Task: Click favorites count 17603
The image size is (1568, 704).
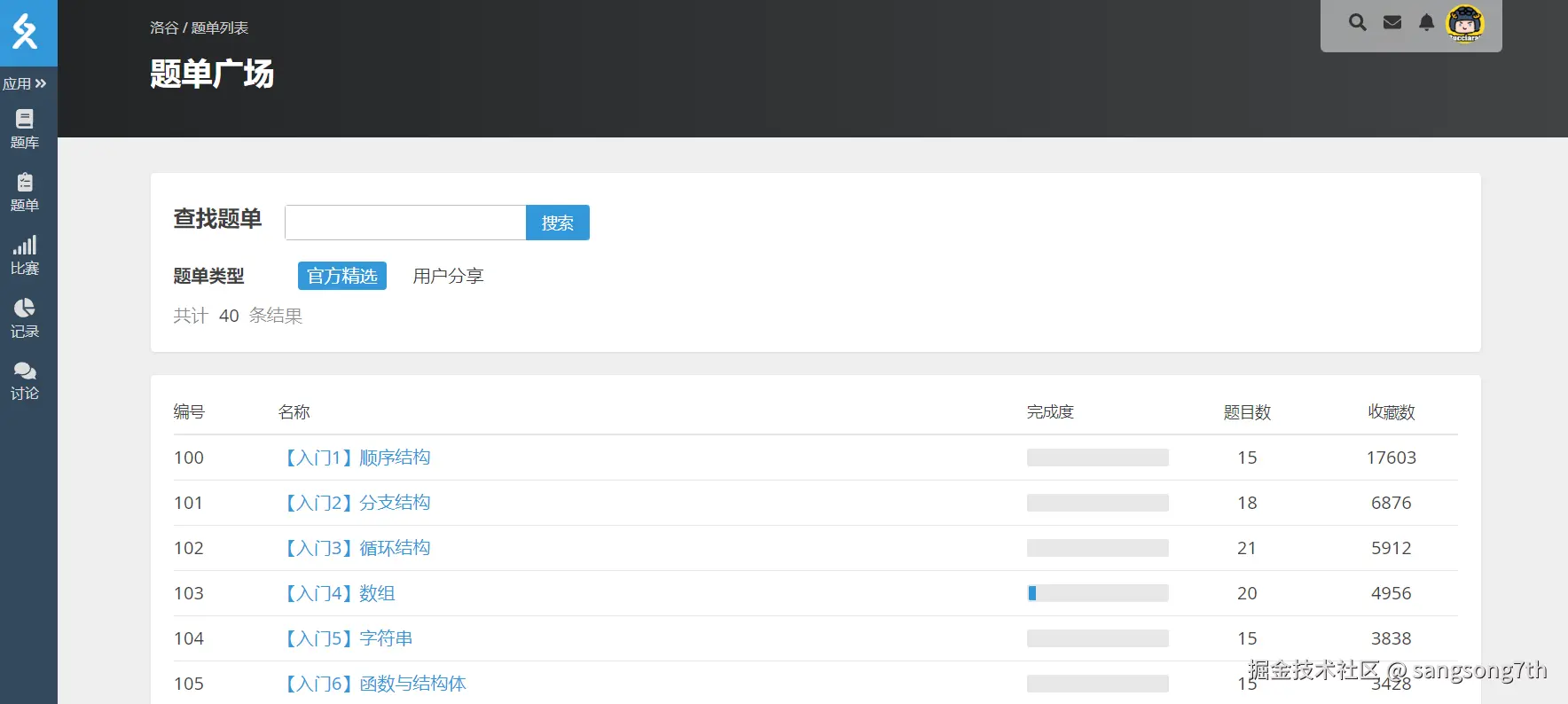Action: (x=1392, y=458)
